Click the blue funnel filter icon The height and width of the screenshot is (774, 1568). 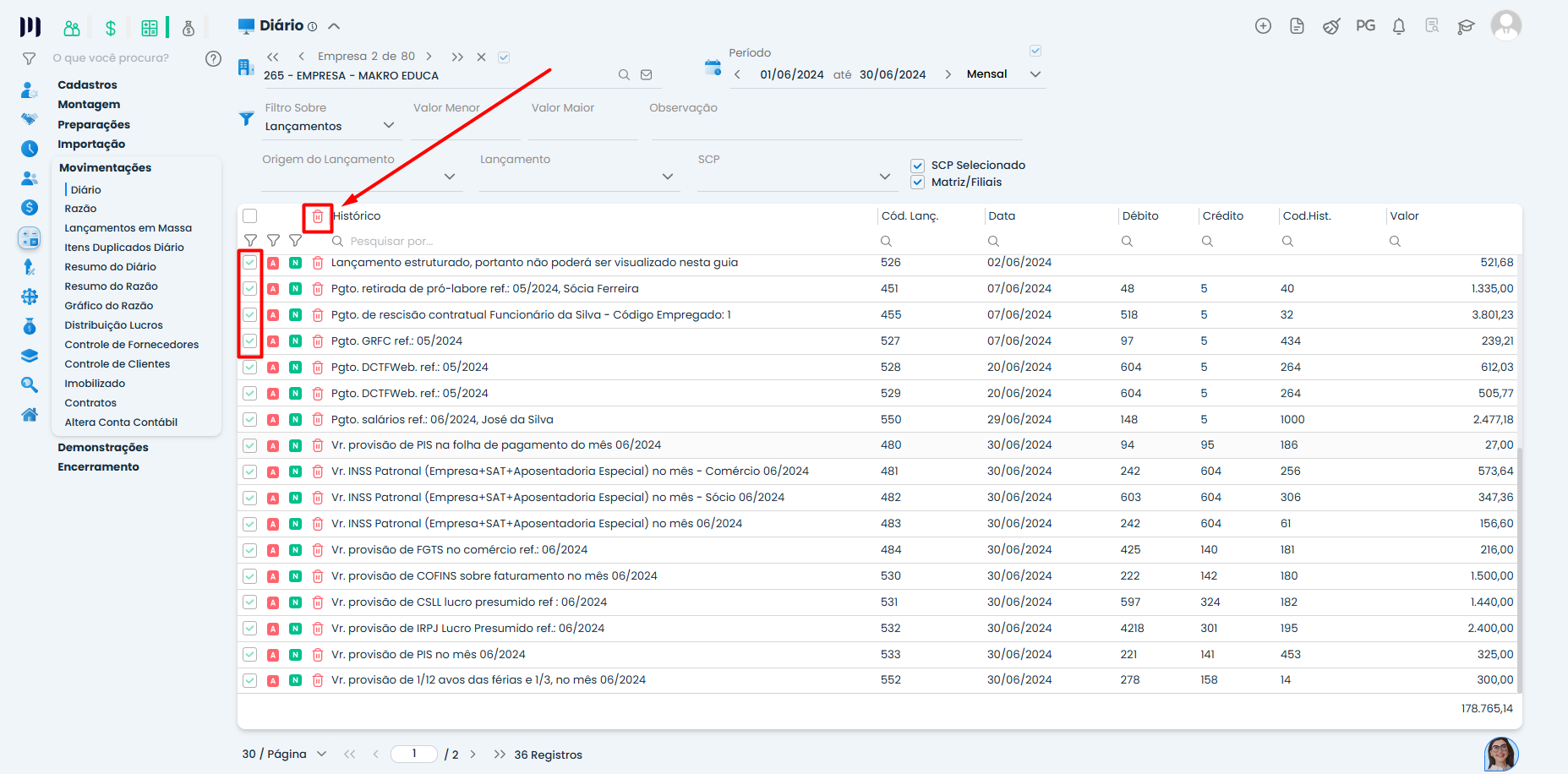246,118
